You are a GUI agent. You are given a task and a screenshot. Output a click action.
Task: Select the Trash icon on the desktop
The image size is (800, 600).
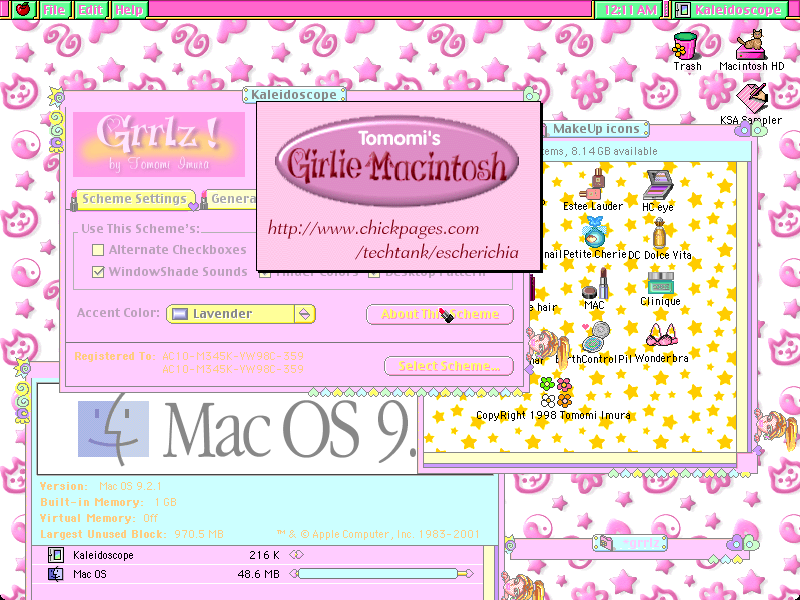click(x=686, y=45)
